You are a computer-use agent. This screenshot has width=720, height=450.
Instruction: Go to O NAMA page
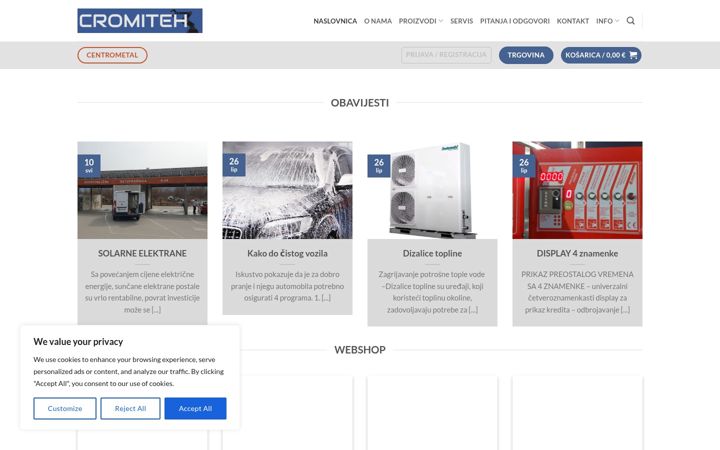(x=378, y=21)
